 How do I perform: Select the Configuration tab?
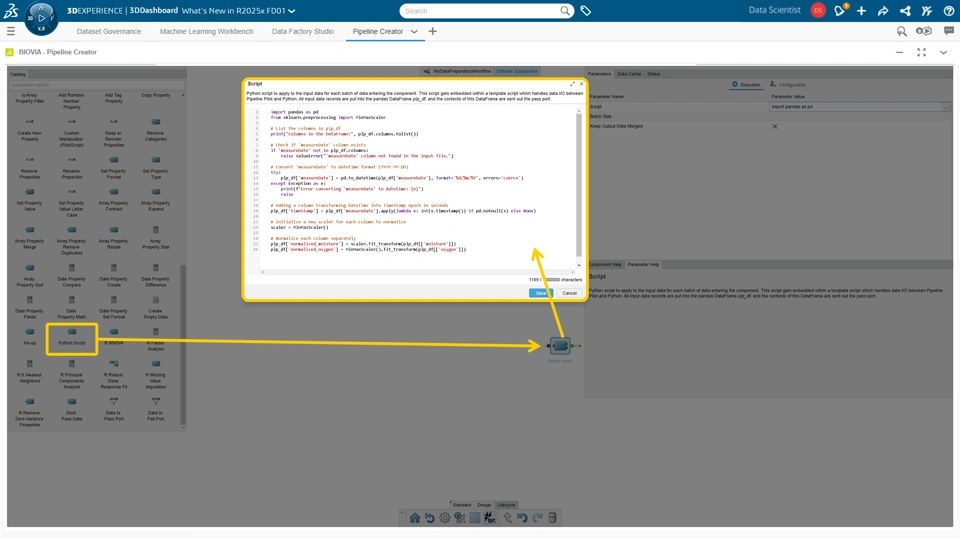click(x=788, y=85)
